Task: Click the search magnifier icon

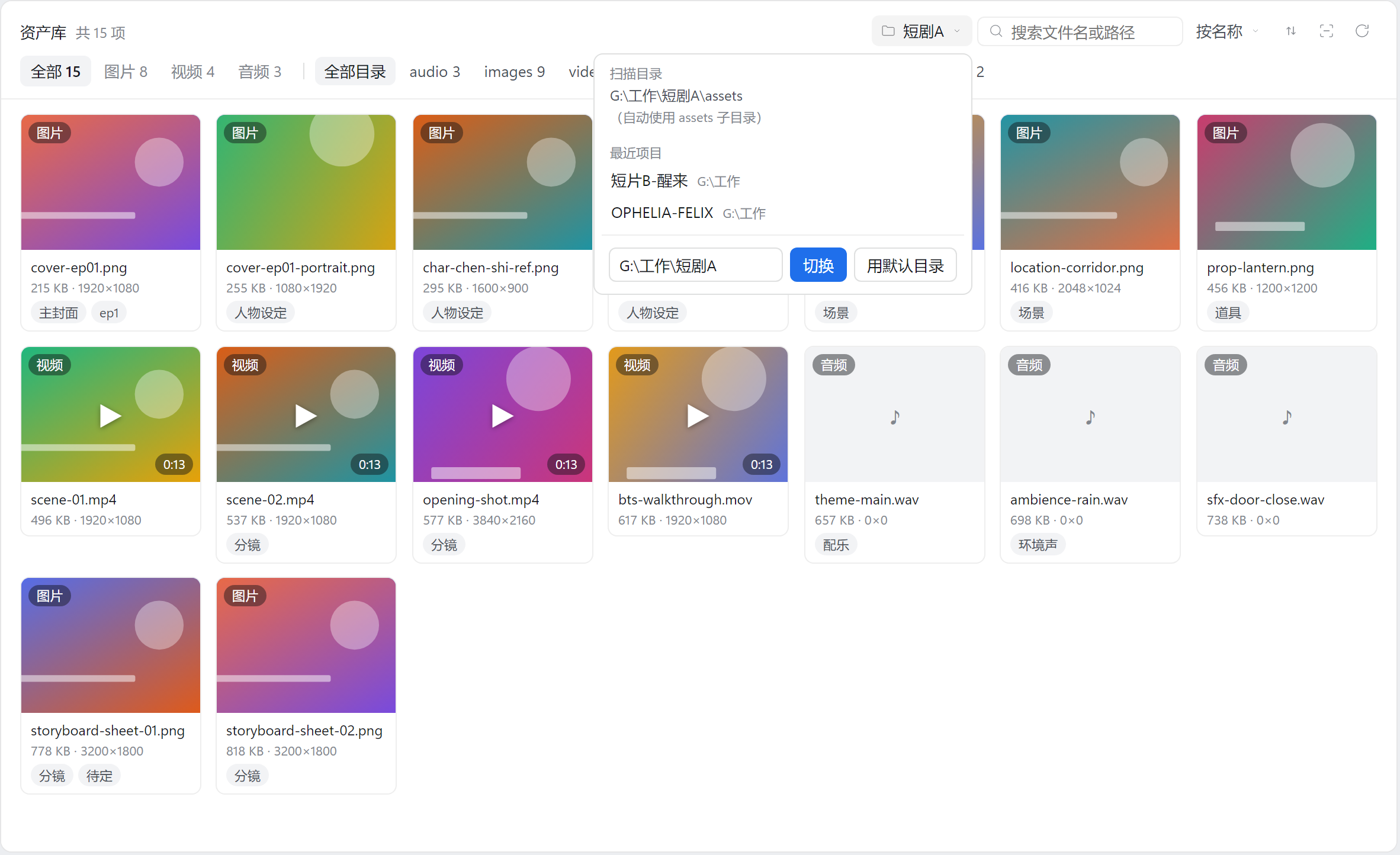Action: tap(996, 31)
